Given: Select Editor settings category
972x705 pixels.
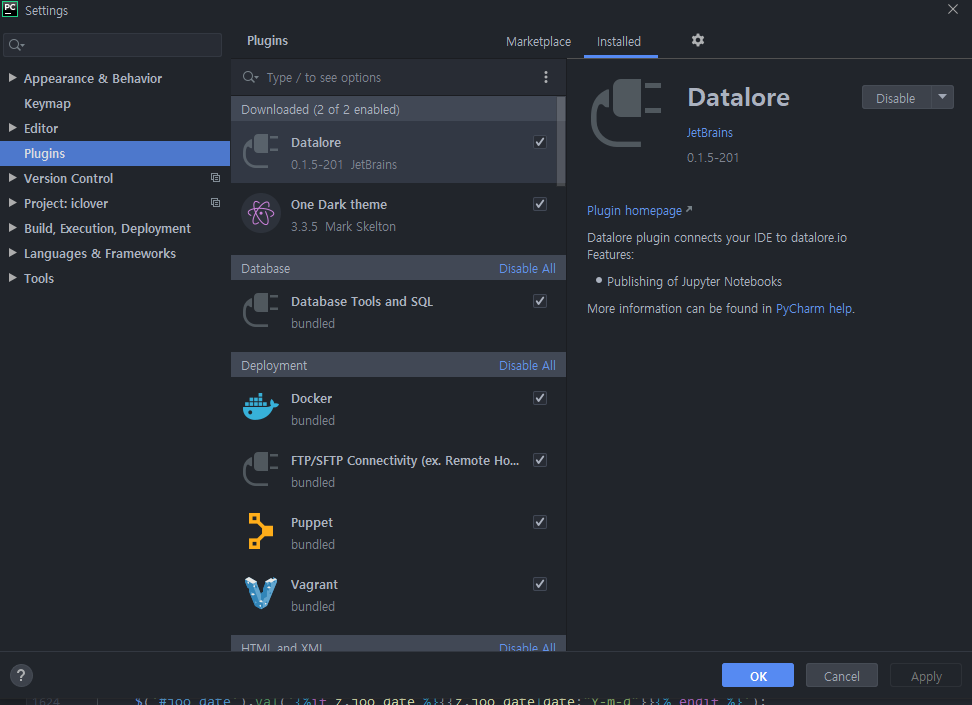Looking at the screenshot, I should pos(41,128).
